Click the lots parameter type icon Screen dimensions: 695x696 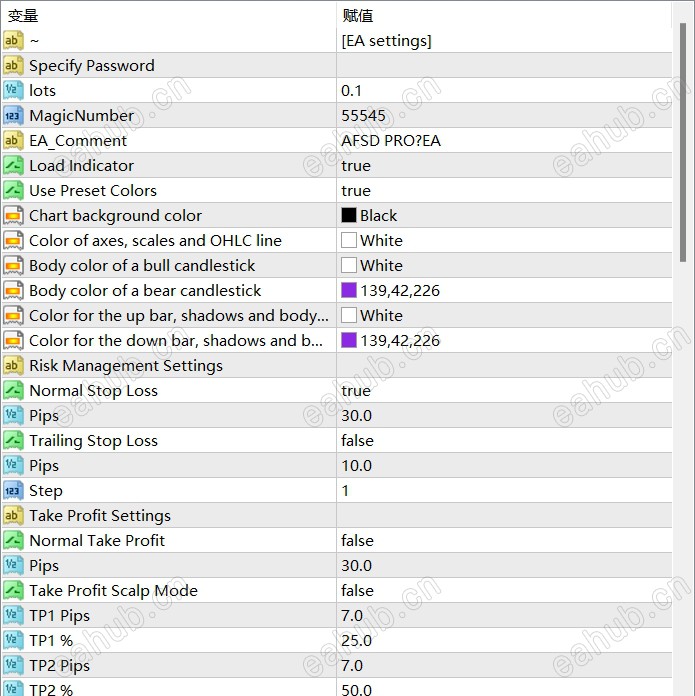click(x=13, y=91)
